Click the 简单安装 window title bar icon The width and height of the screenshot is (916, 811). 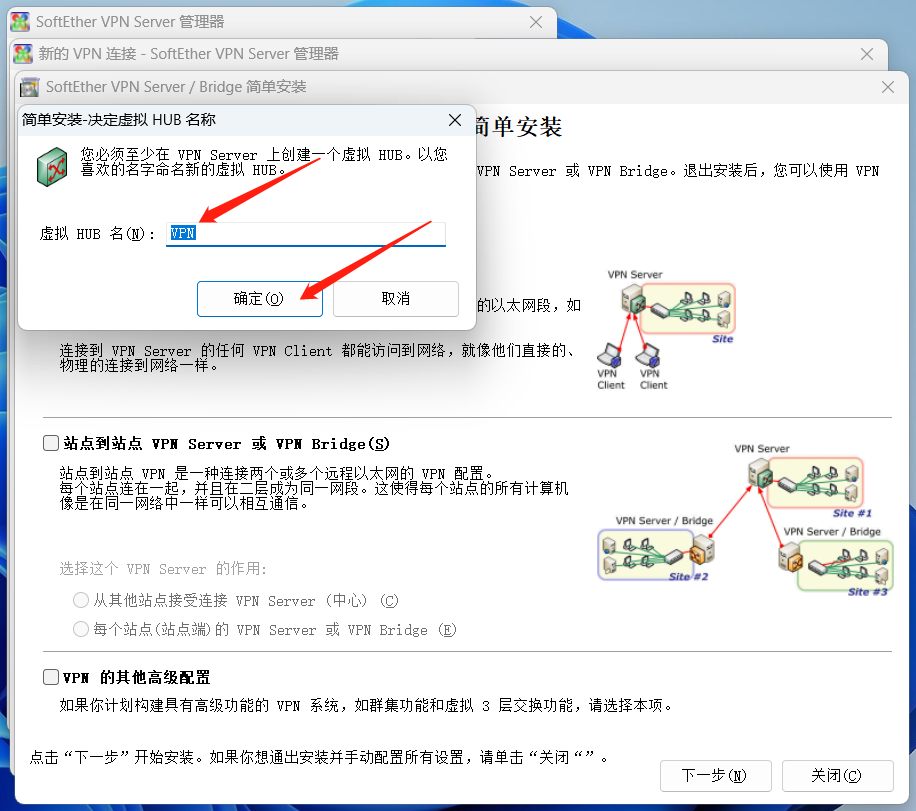[29, 87]
